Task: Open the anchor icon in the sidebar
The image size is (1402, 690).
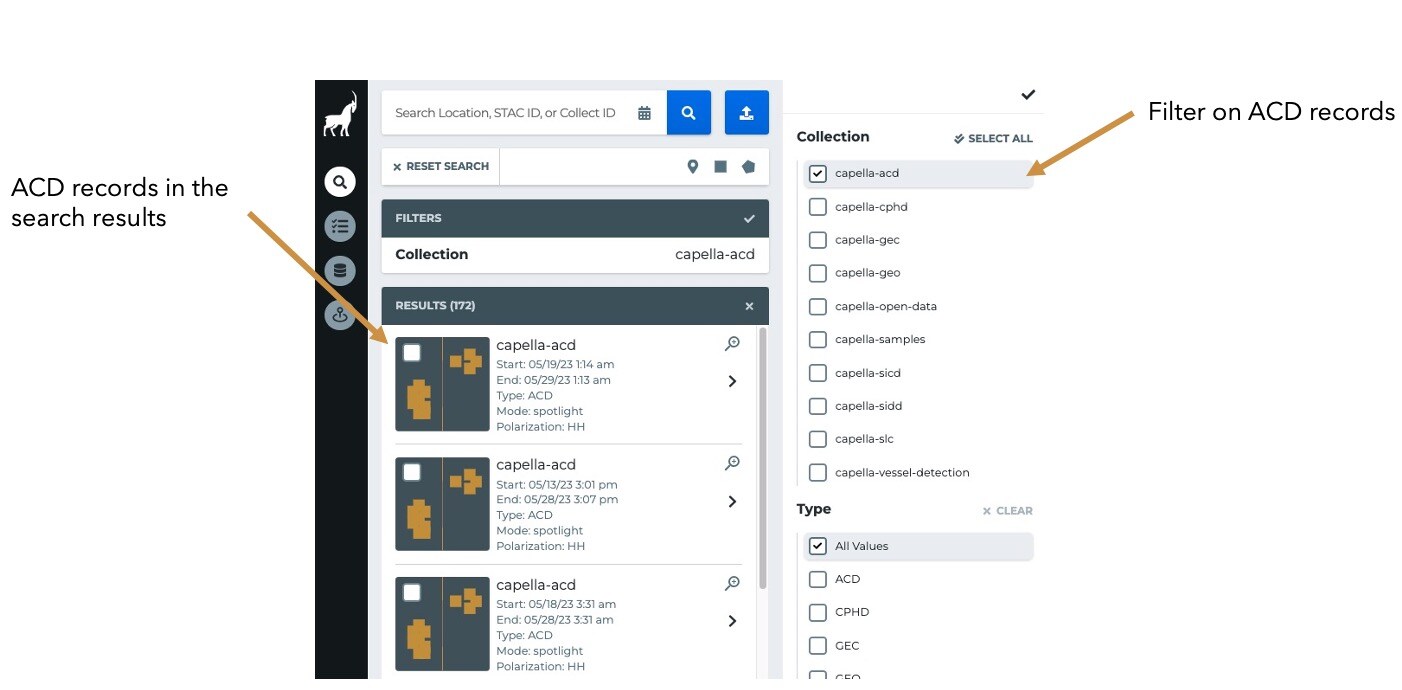Action: (340, 314)
